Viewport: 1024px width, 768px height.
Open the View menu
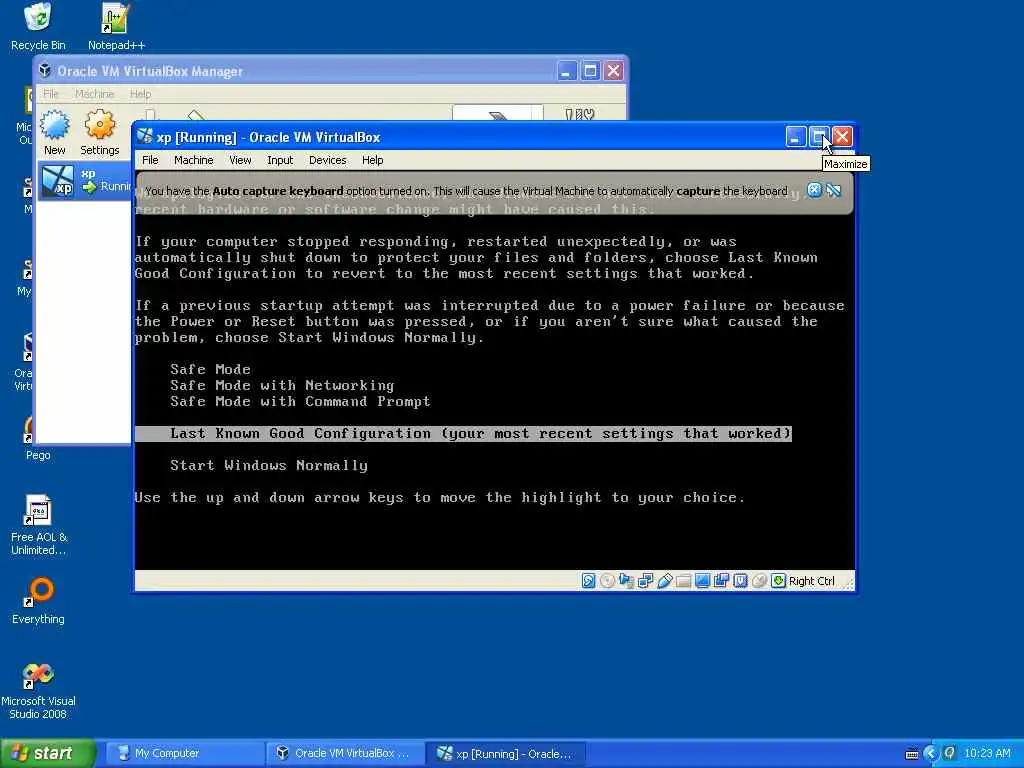point(240,160)
